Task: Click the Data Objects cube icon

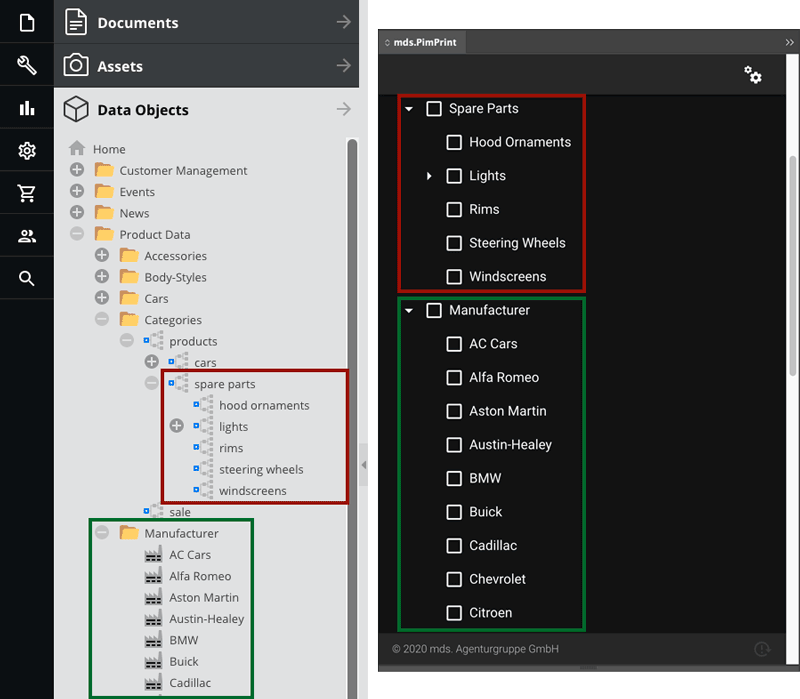Action: pyautogui.click(x=76, y=109)
